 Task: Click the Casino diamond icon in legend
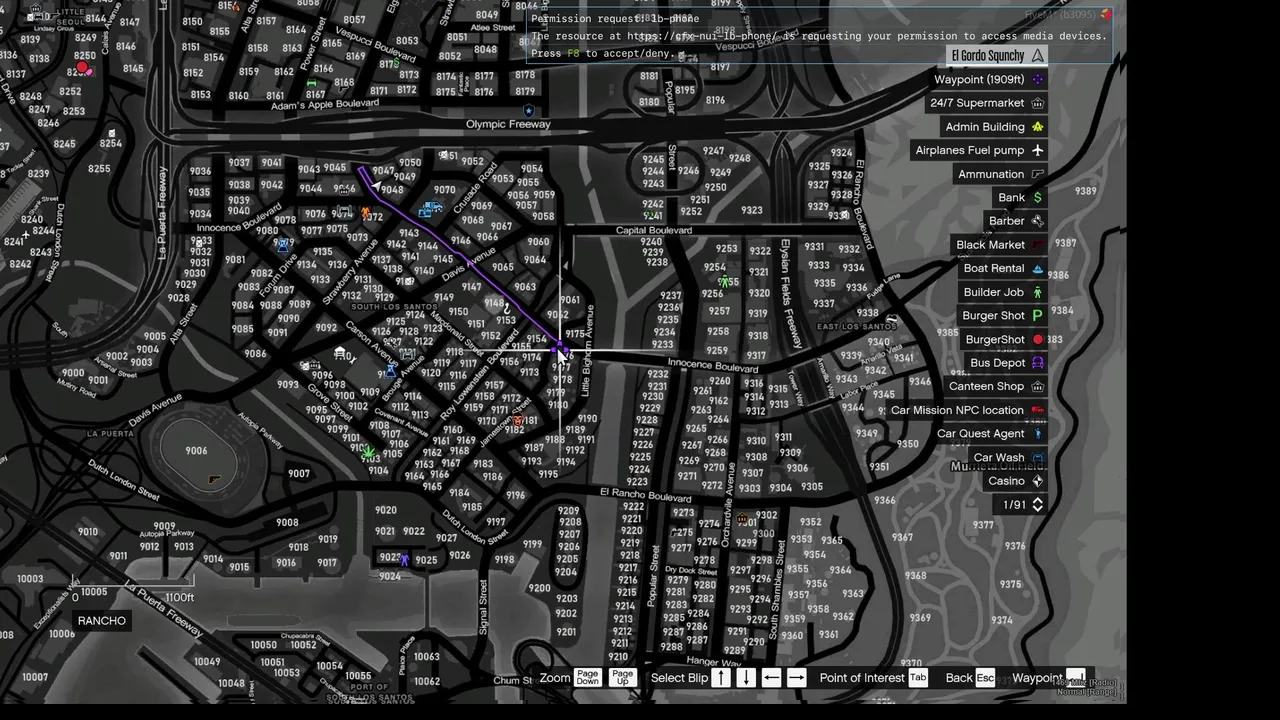(x=1038, y=481)
